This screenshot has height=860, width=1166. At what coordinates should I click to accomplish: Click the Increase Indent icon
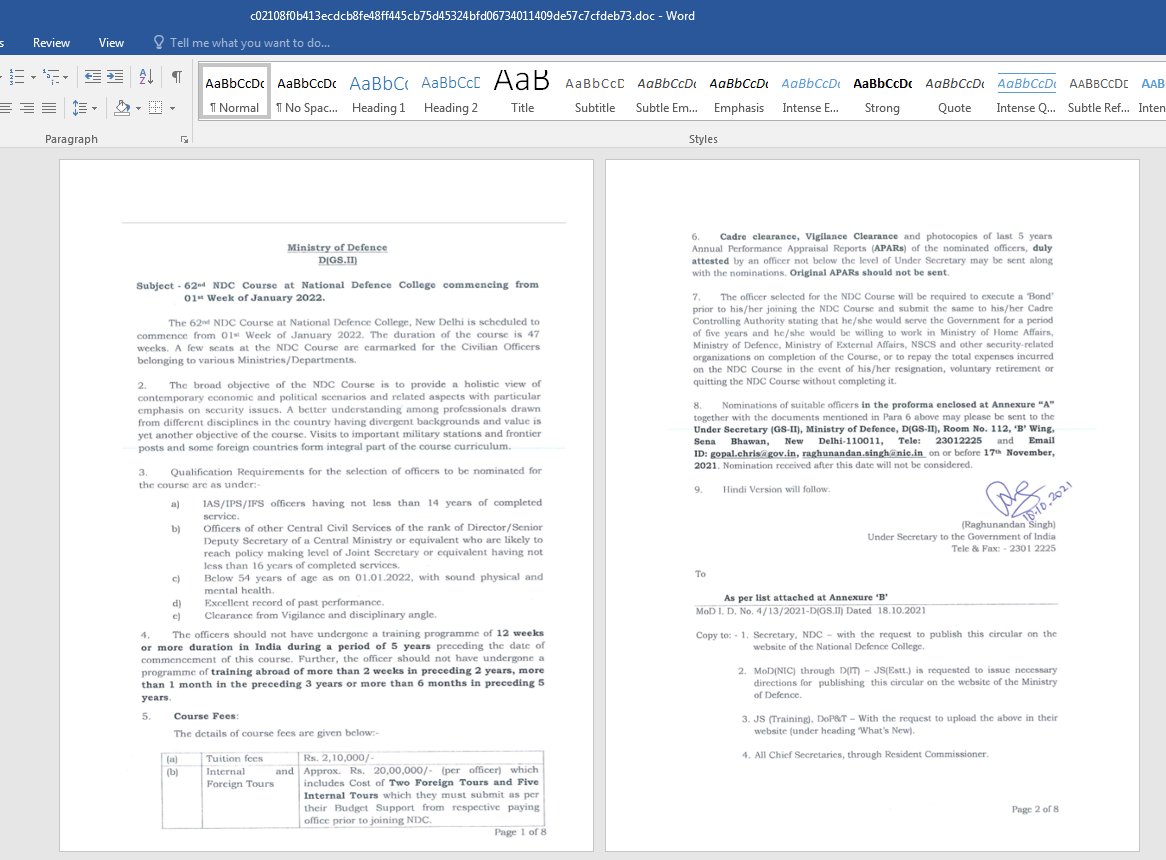pos(115,77)
